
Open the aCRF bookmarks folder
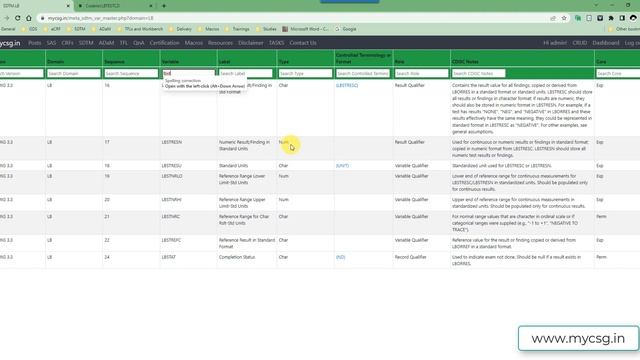point(52,29)
